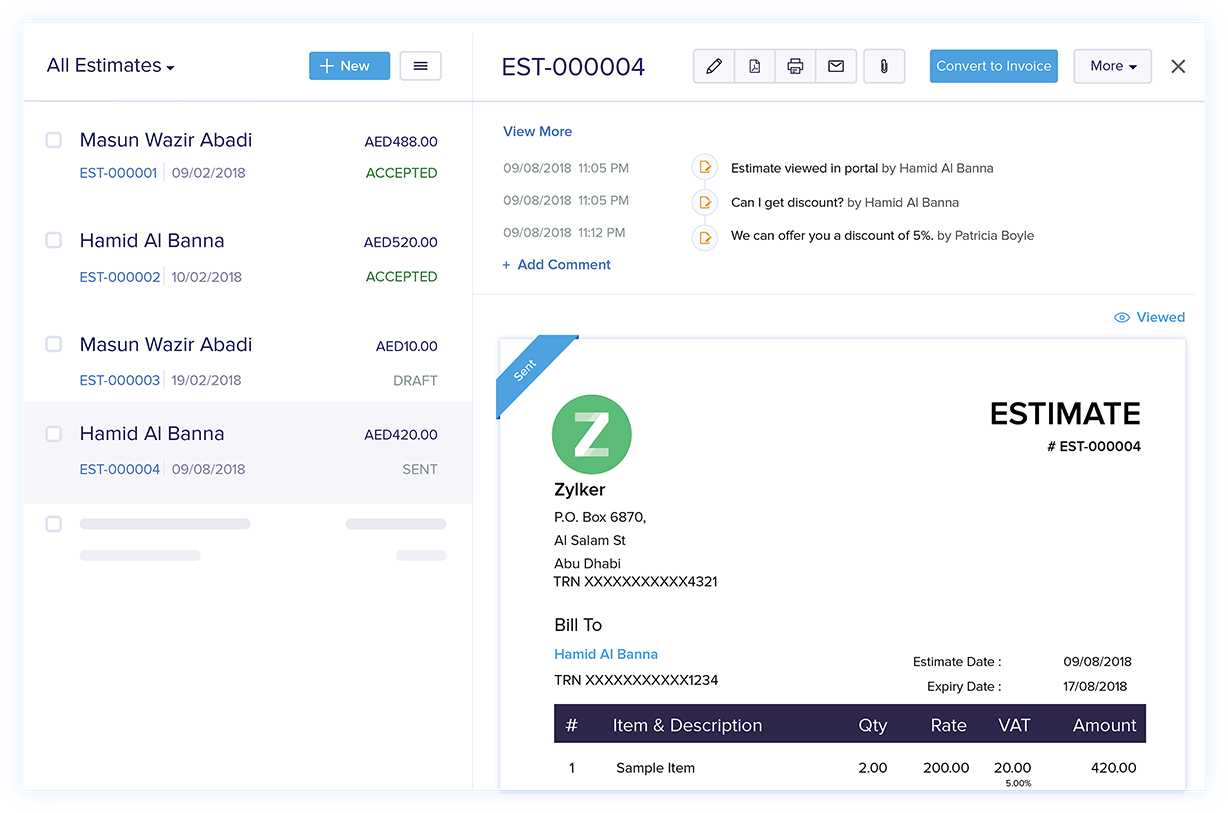
Task: Click the green Zylker logo
Action: click(x=592, y=434)
